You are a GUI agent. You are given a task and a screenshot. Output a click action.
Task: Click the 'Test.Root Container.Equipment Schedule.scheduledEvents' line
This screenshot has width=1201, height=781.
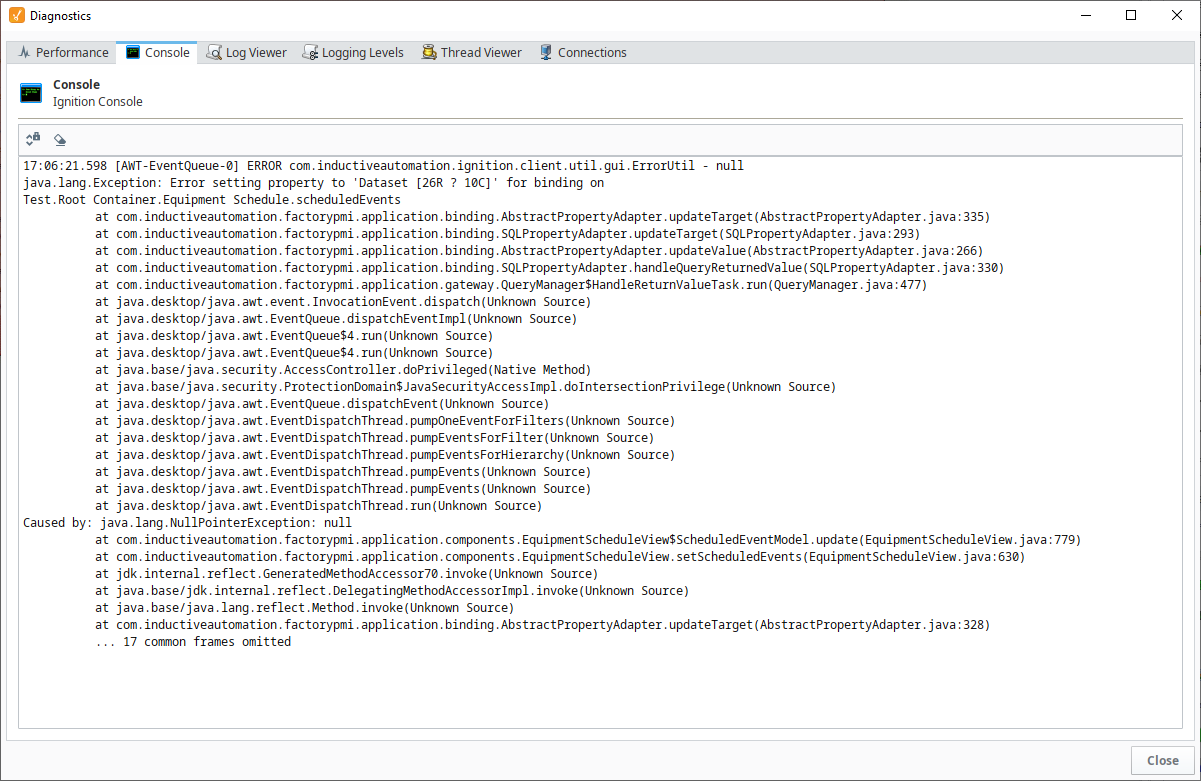pyautogui.click(x=212, y=200)
